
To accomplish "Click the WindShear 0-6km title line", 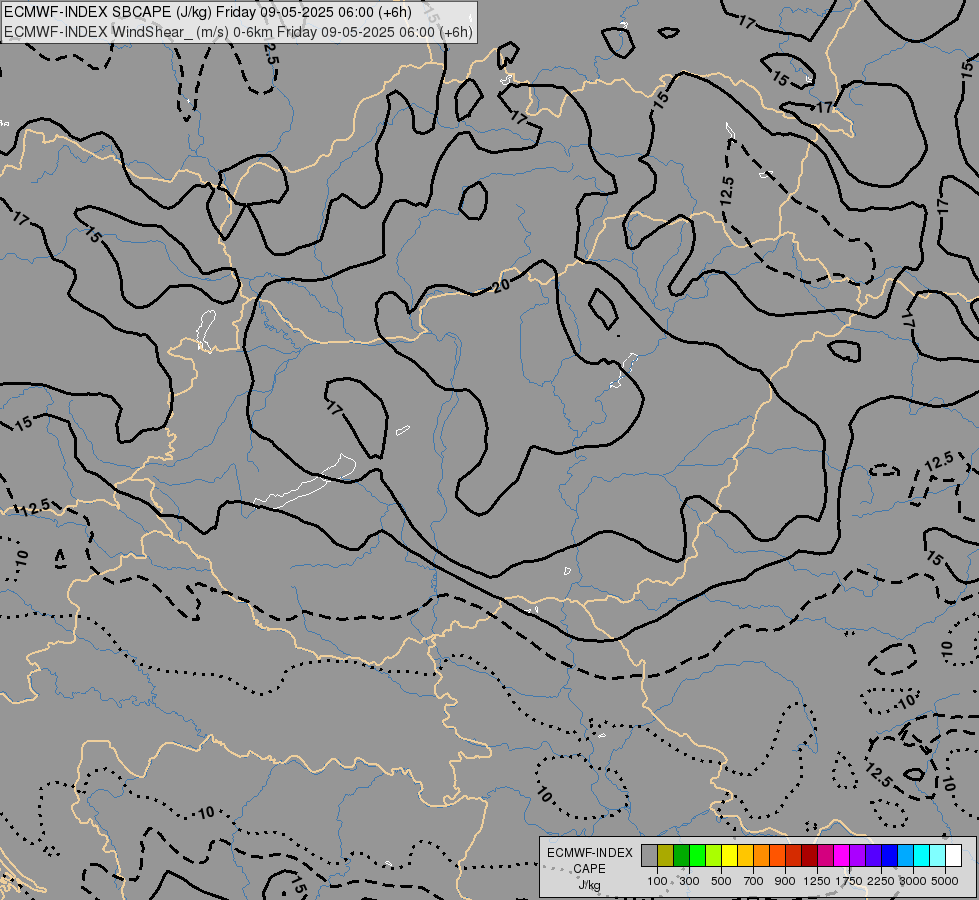I will pos(239,31).
